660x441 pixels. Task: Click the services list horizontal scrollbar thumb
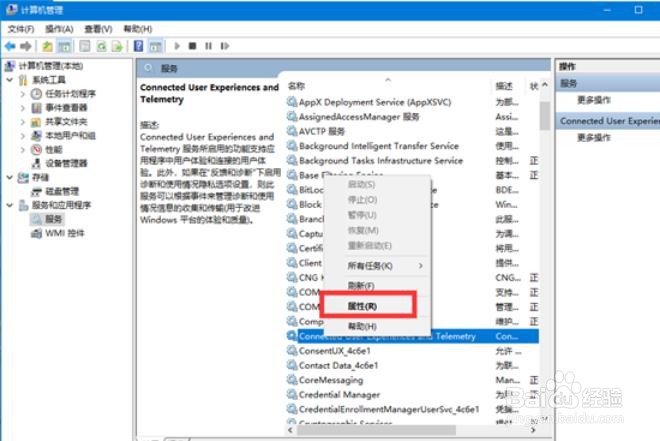coord(377,430)
